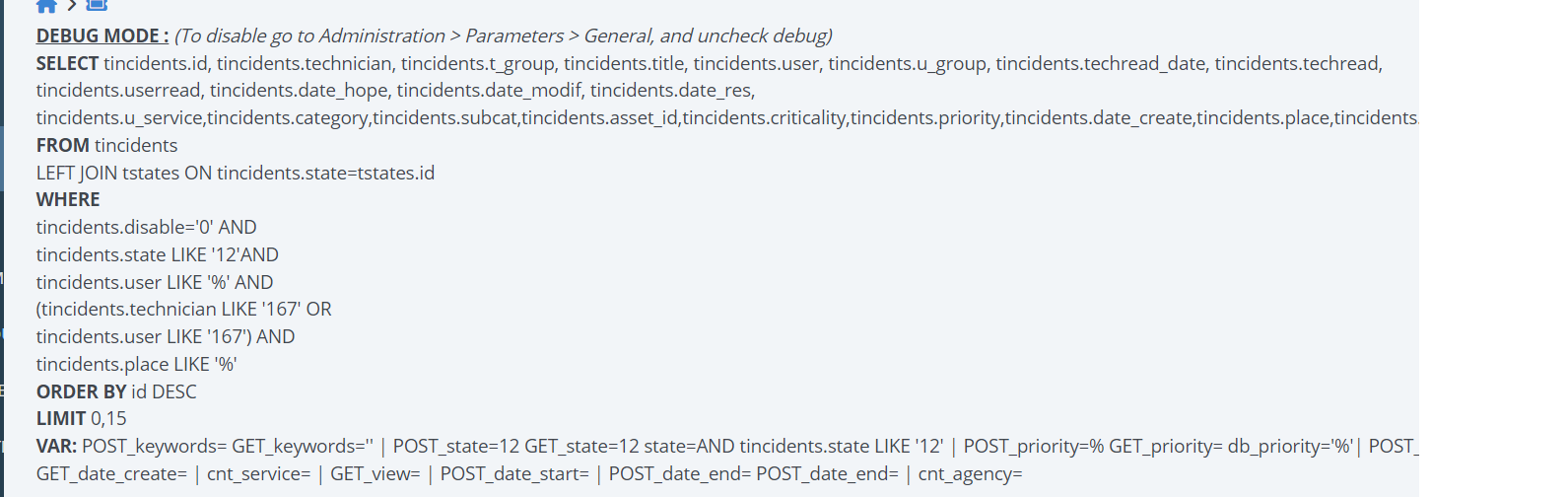The width and height of the screenshot is (1568, 497).
Task: Click the tincidents.disable='0' condition
Action: pos(147,227)
